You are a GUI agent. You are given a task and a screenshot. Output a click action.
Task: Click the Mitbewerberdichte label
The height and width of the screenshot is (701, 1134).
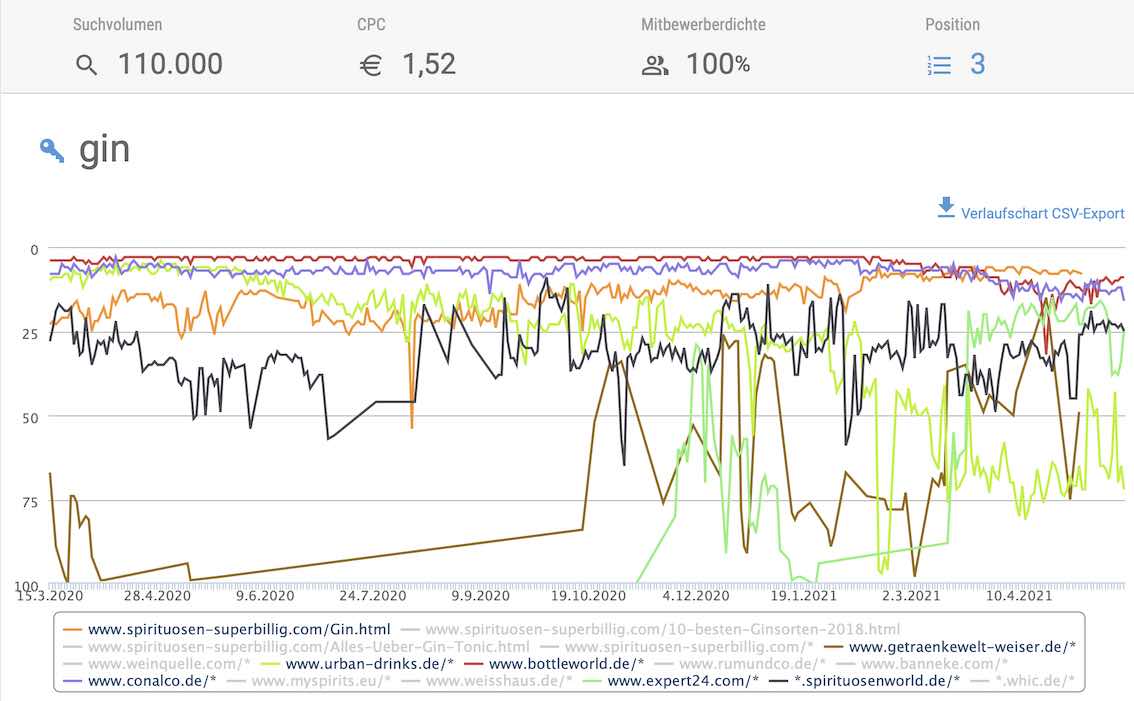(703, 25)
